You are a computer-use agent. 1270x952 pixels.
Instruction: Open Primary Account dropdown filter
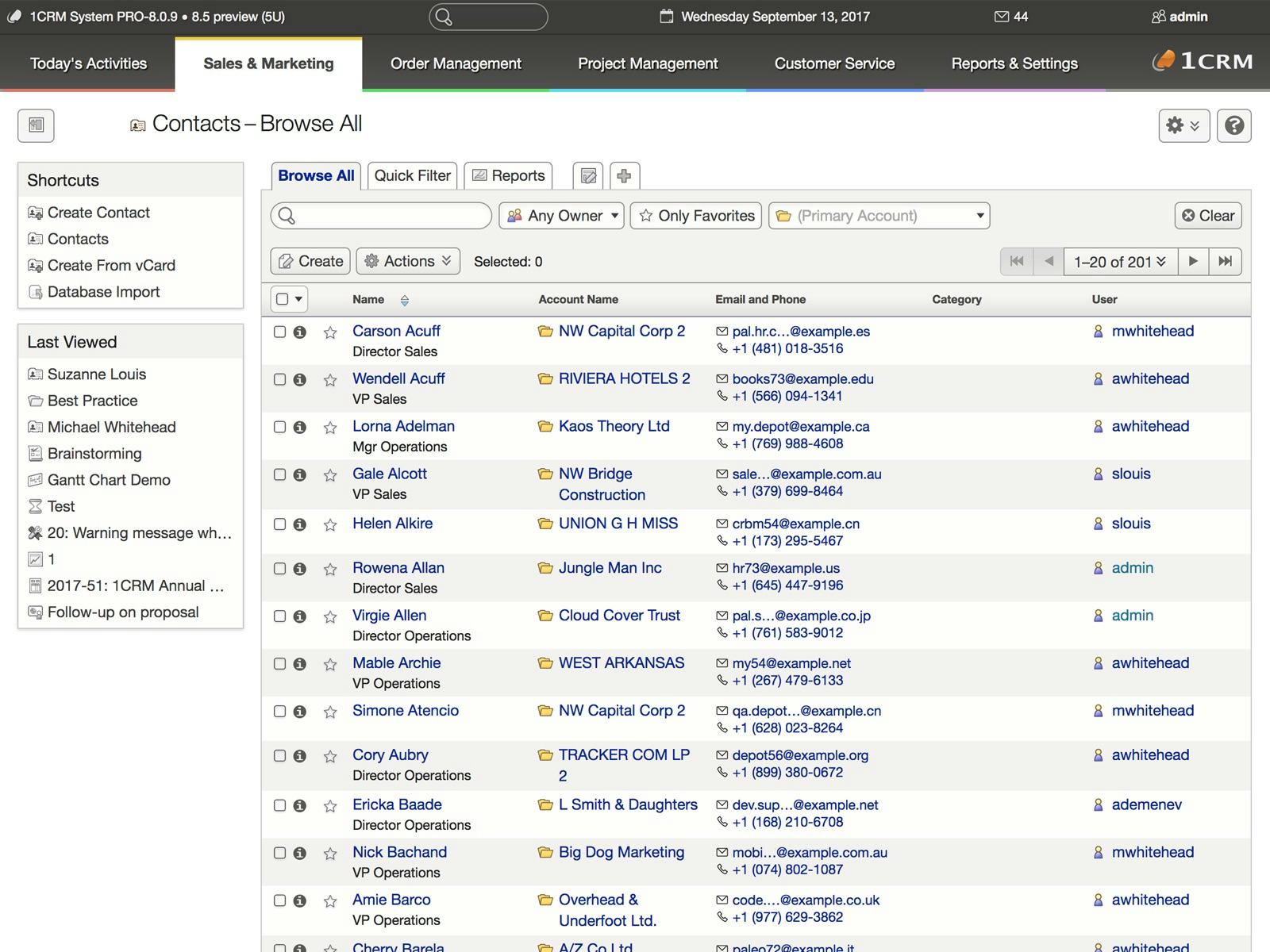click(x=879, y=216)
